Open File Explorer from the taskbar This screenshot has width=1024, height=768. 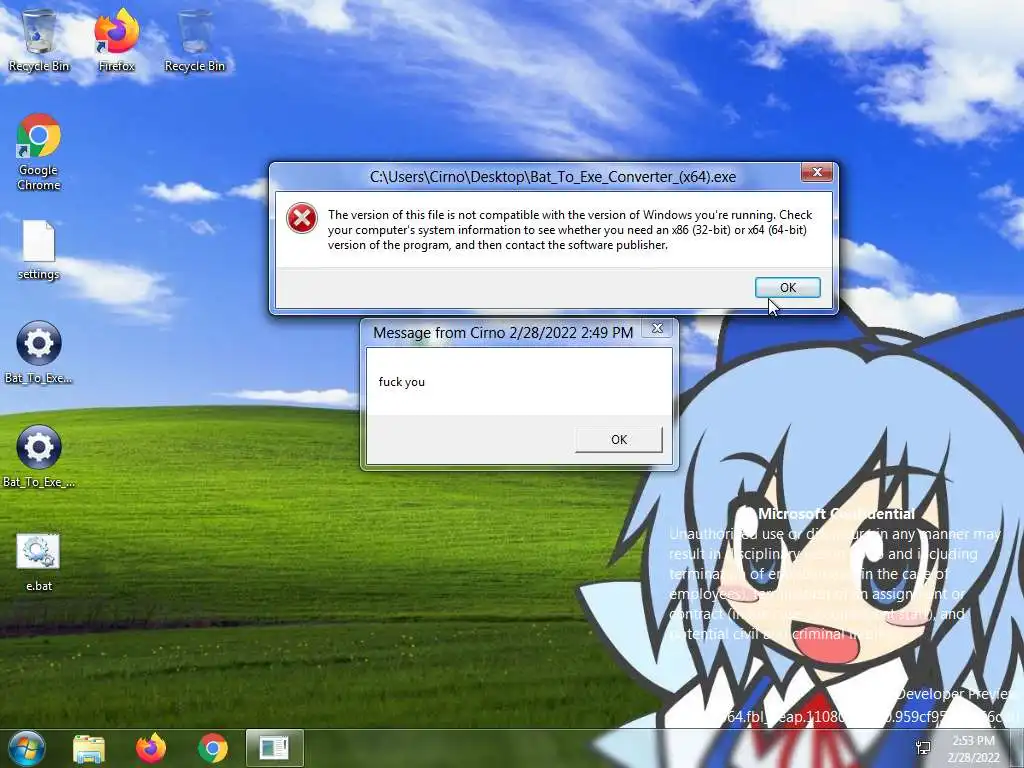[x=89, y=749]
